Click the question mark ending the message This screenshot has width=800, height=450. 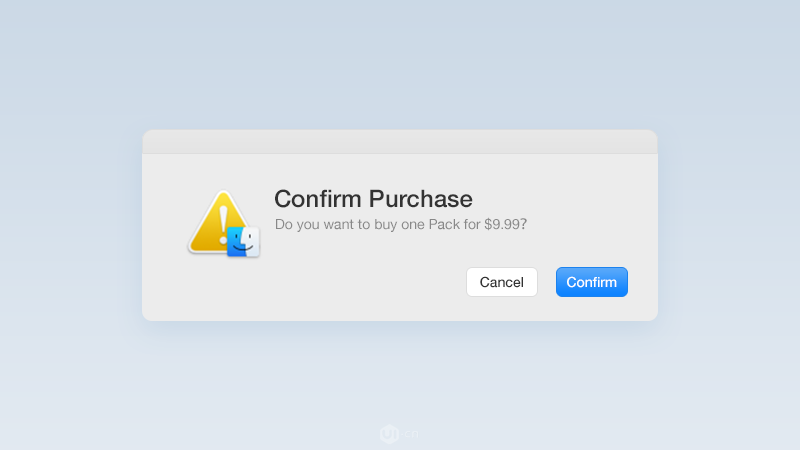(524, 224)
